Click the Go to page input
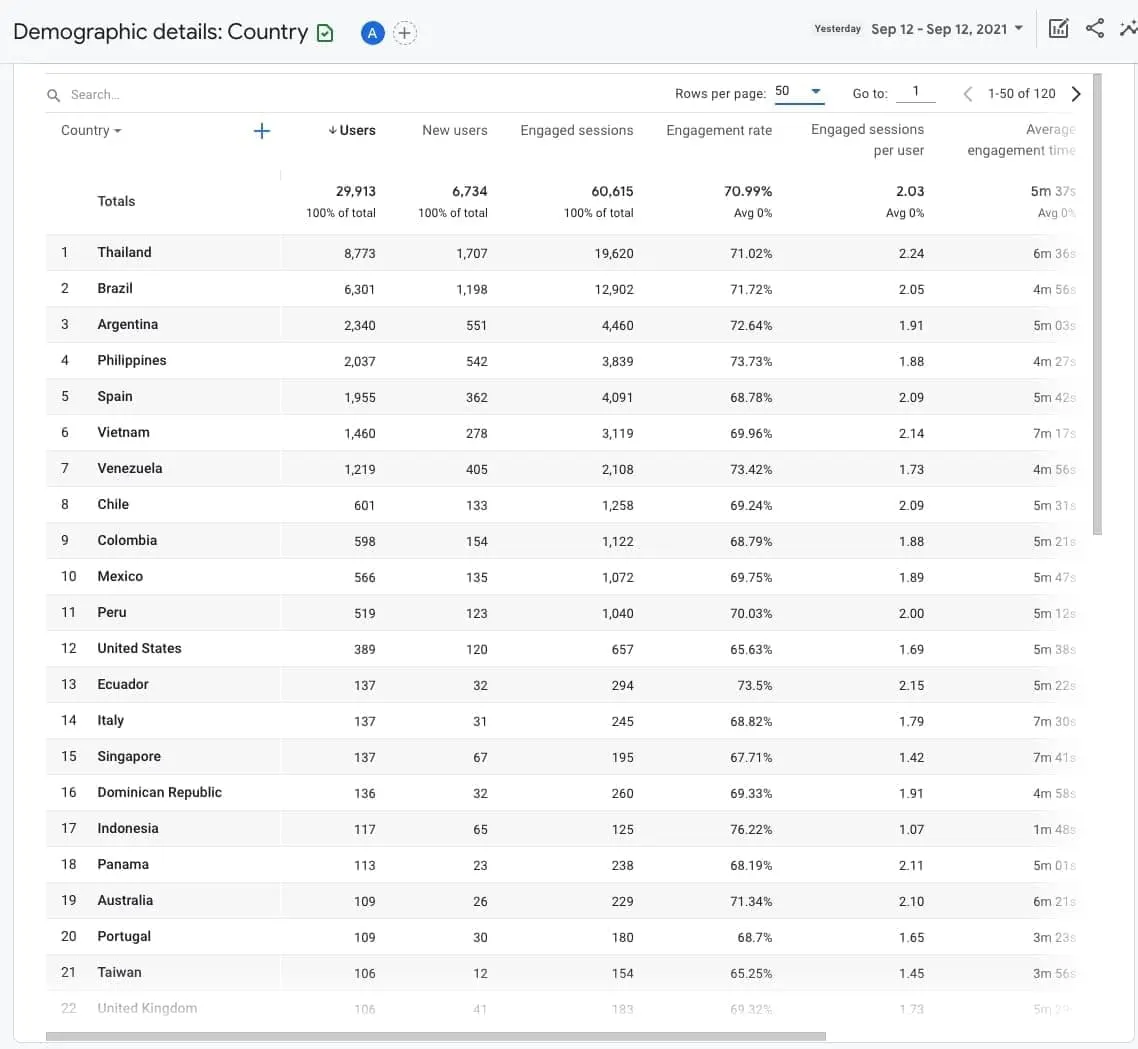1138x1049 pixels. [x=915, y=91]
